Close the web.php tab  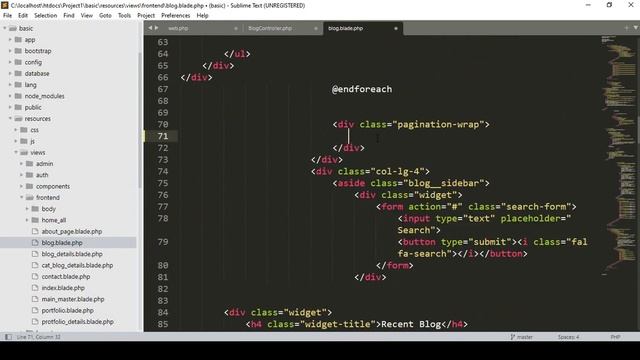[x=236, y=28]
